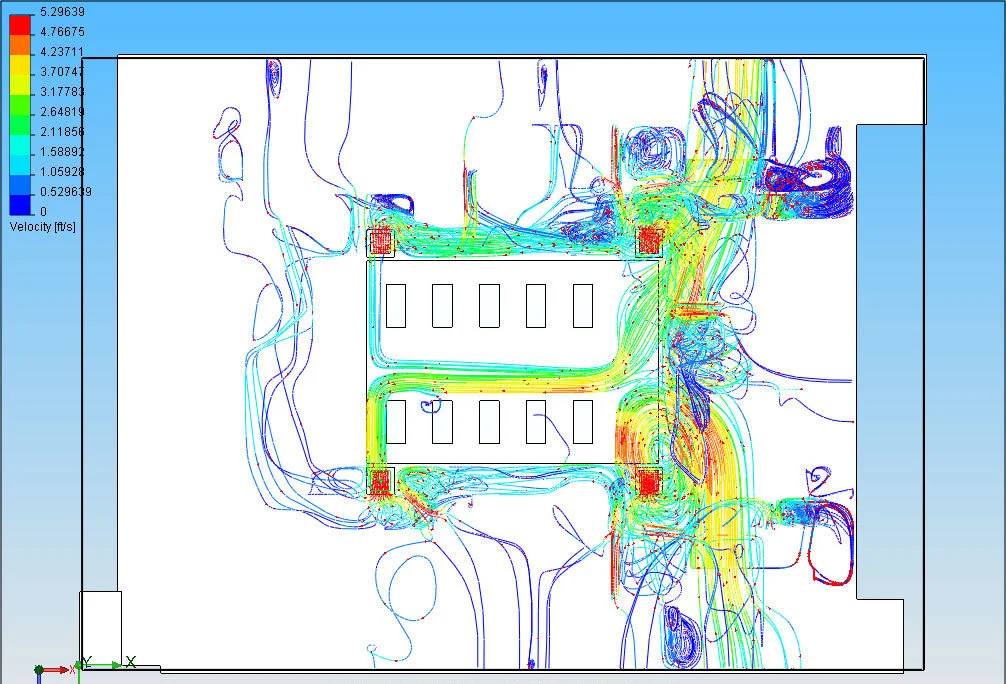Select the 4.76675 legend value

[x=62, y=31]
